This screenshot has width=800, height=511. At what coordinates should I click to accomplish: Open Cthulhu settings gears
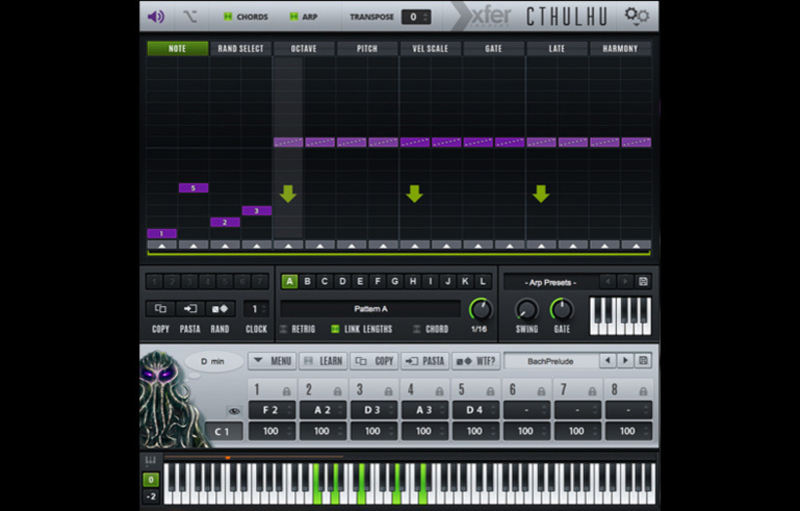(x=636, y=15)
